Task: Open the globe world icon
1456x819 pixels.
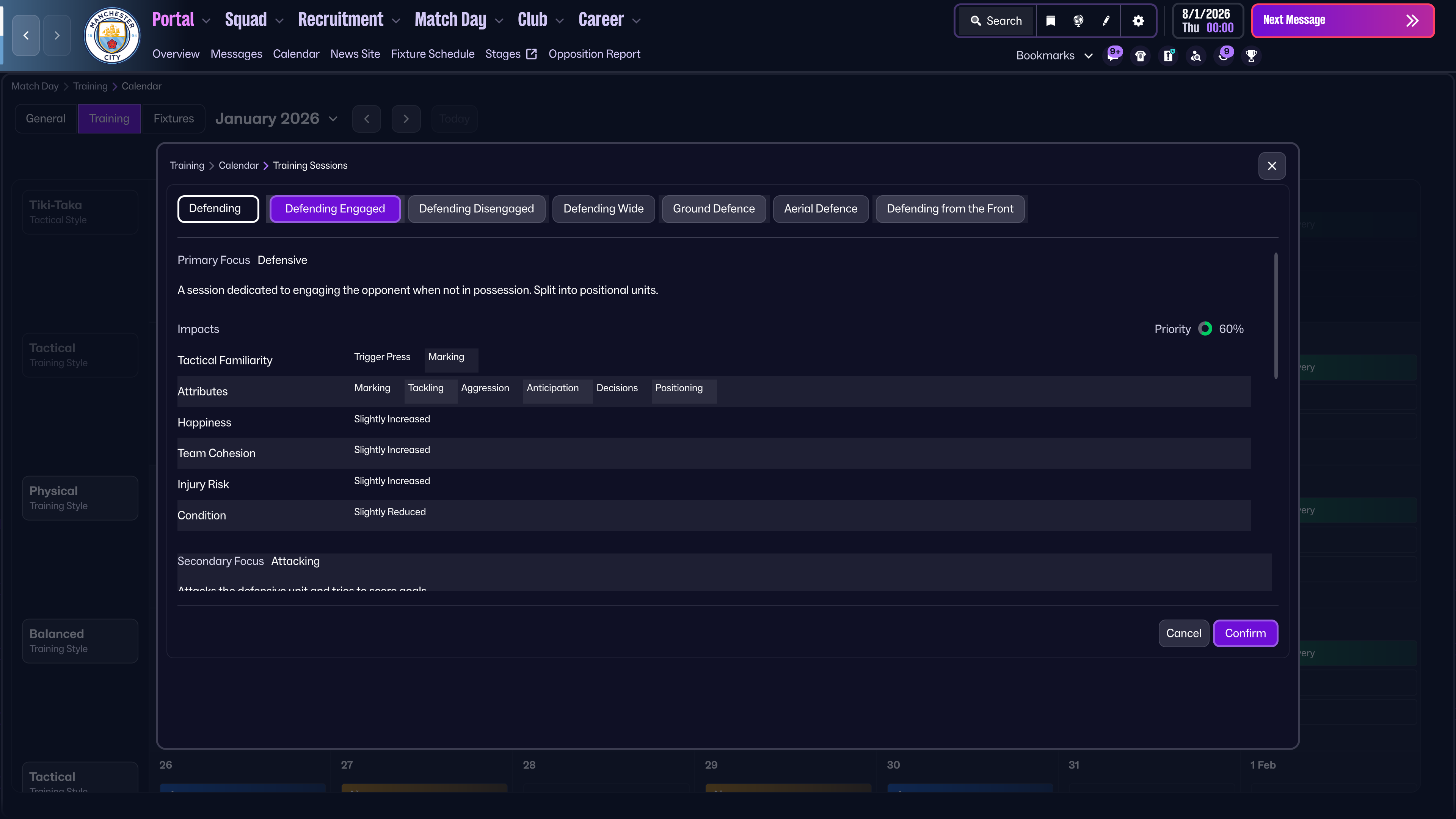Action: click(x=1078, y=21)
